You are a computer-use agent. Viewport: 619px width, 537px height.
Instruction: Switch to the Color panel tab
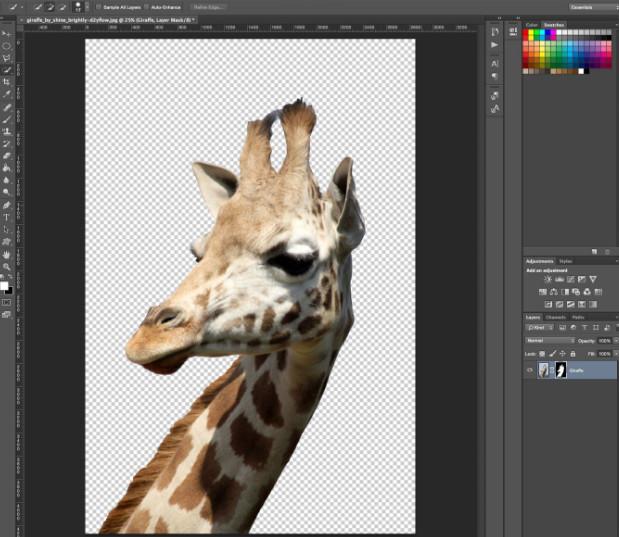coord(532,24)
